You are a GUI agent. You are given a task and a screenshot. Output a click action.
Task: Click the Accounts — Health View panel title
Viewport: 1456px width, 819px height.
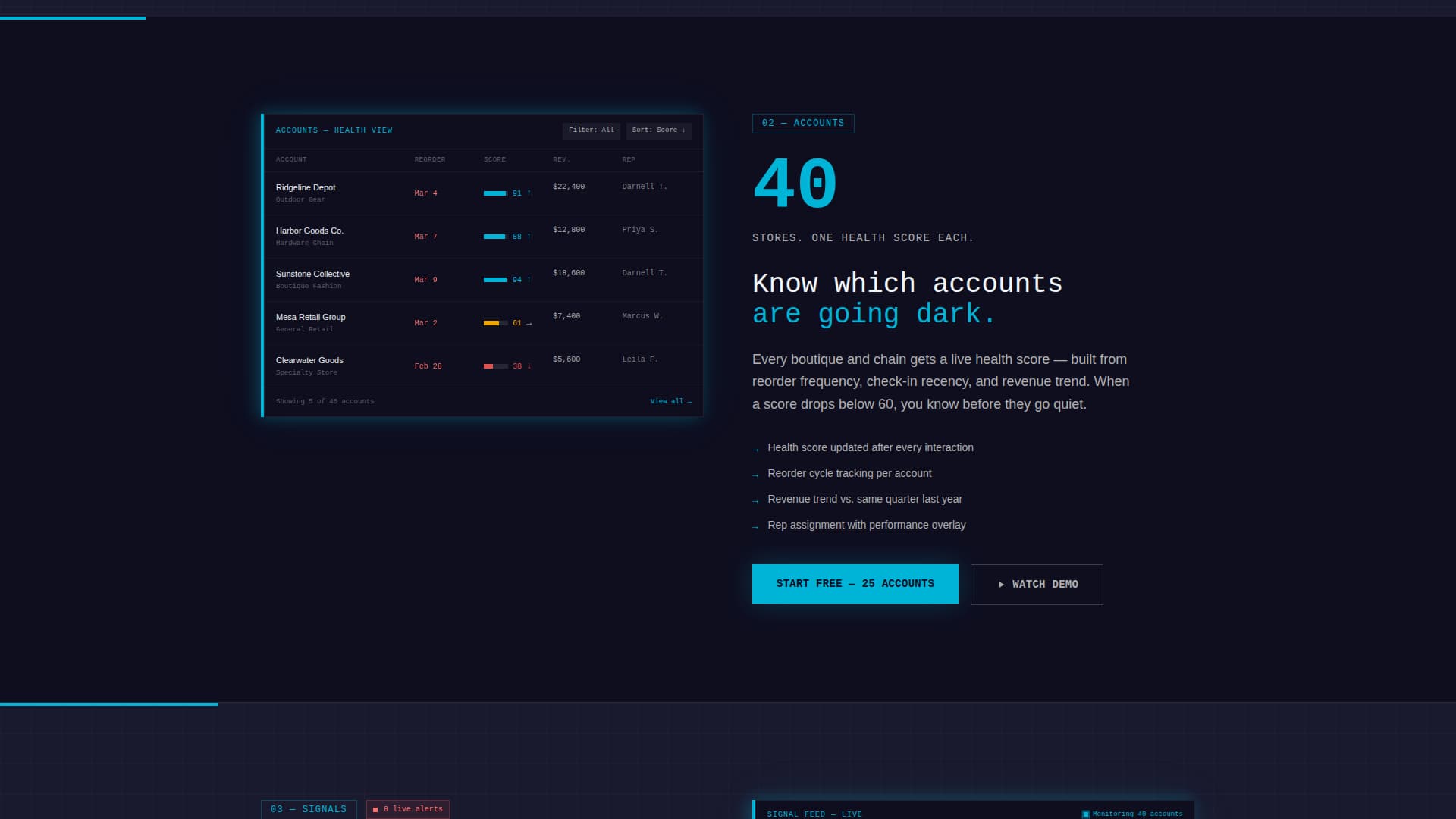(334, 130)
